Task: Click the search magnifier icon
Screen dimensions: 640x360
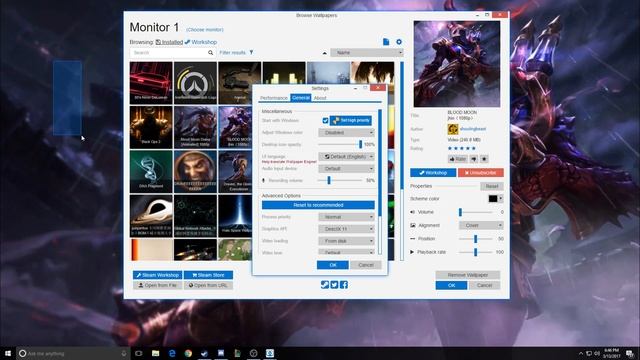Action: pyautogui.click(x=211, y=53)
